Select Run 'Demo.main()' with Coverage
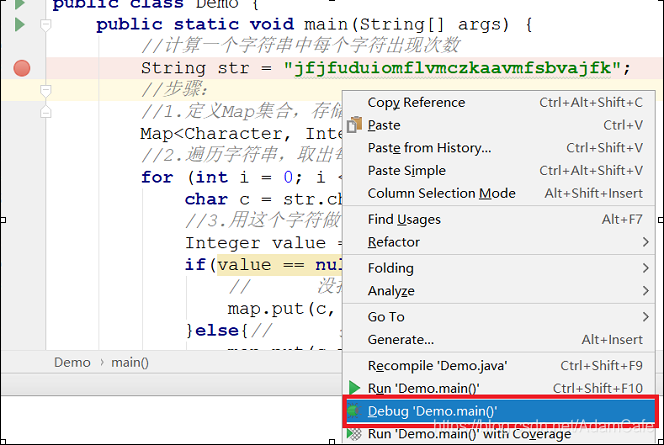The height and width of the screenshot is (445, 664). tap(499, 434)
